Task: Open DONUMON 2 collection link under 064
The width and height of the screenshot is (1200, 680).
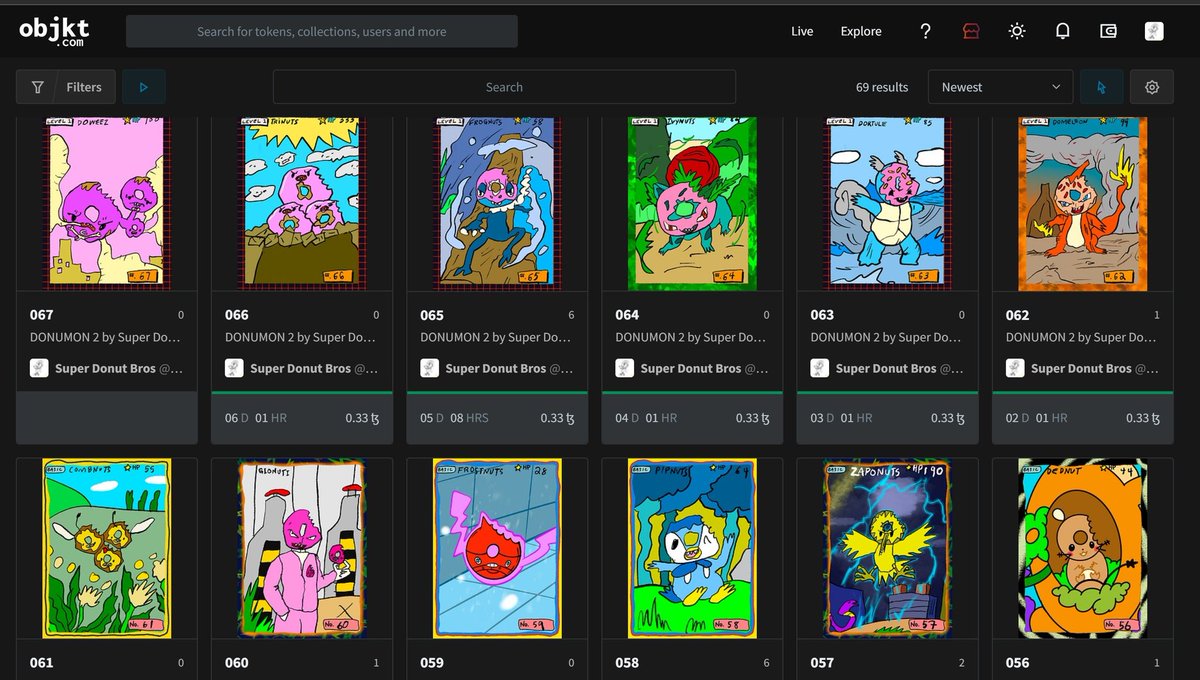Action: point(692,338)
